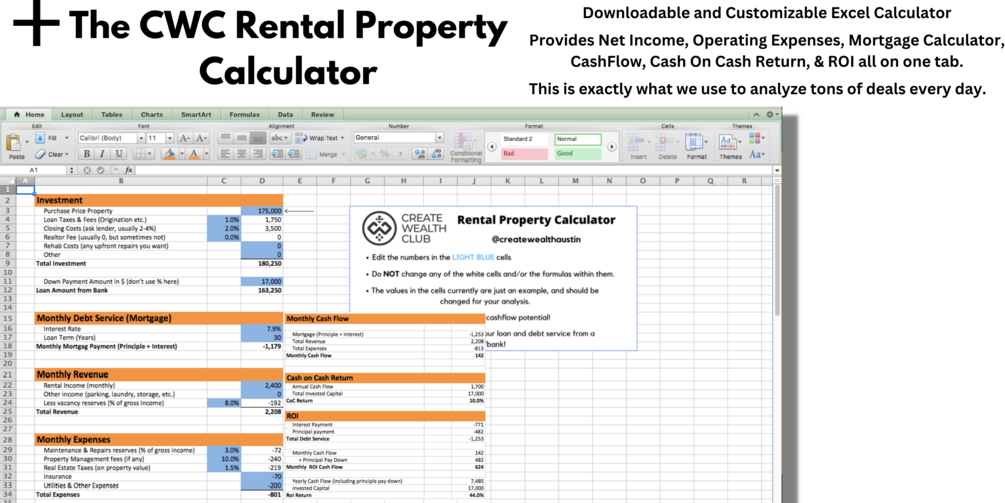Apply the Good cell style
This screenshot has width=1005, height=503.
[x=578, y=154]
